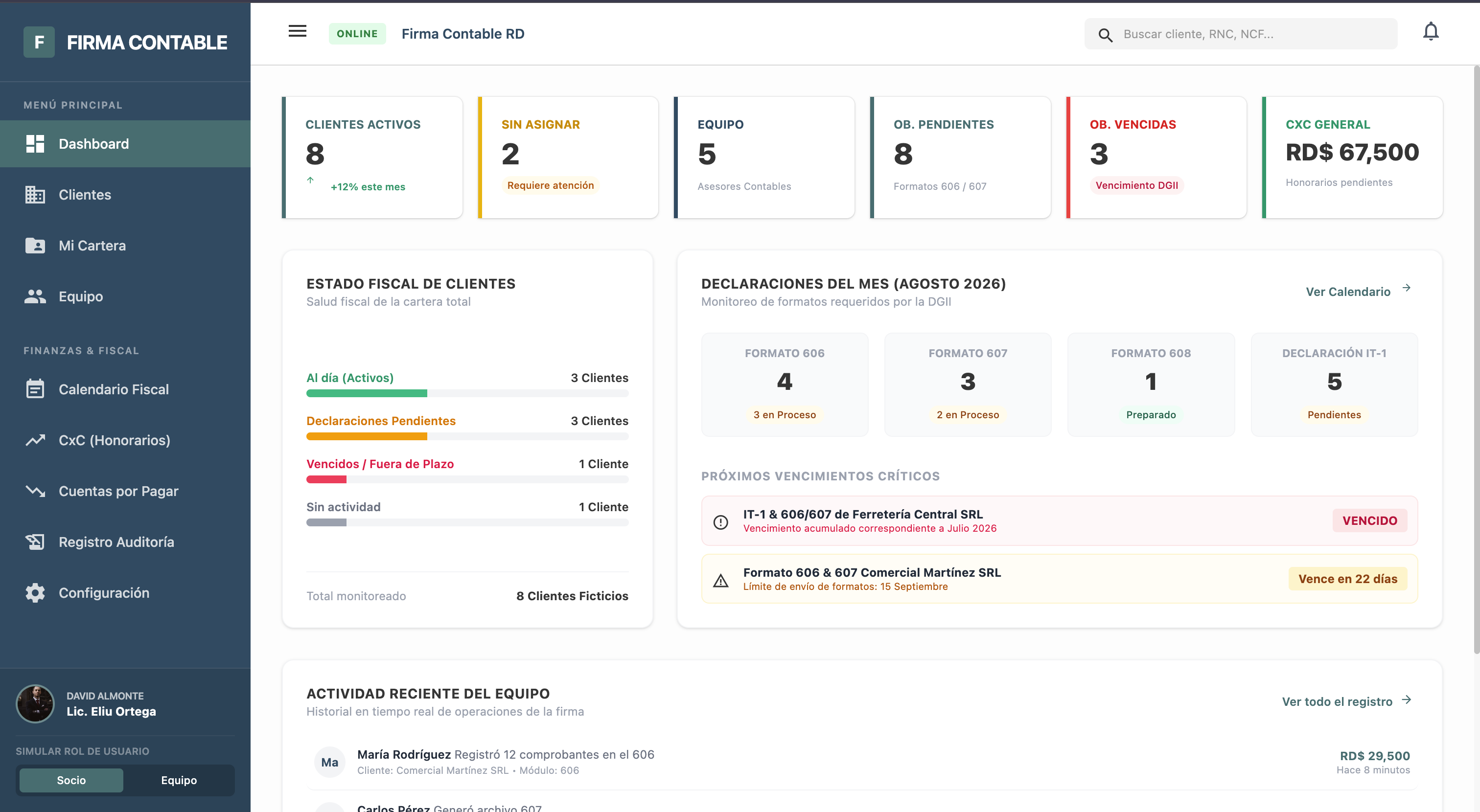Click the alert circle icon on Ferretería Central row

click(720, 521)
